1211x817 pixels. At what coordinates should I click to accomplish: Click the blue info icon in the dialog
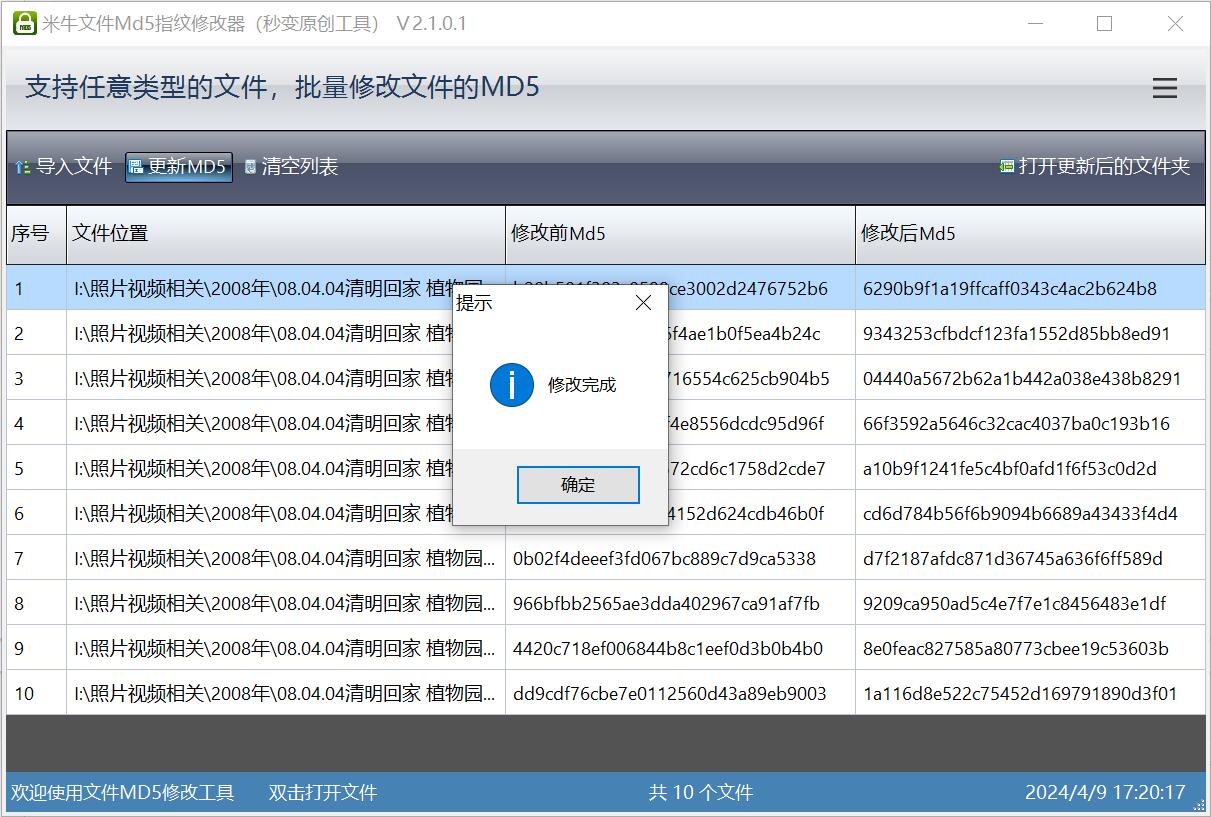click(511, 384)
